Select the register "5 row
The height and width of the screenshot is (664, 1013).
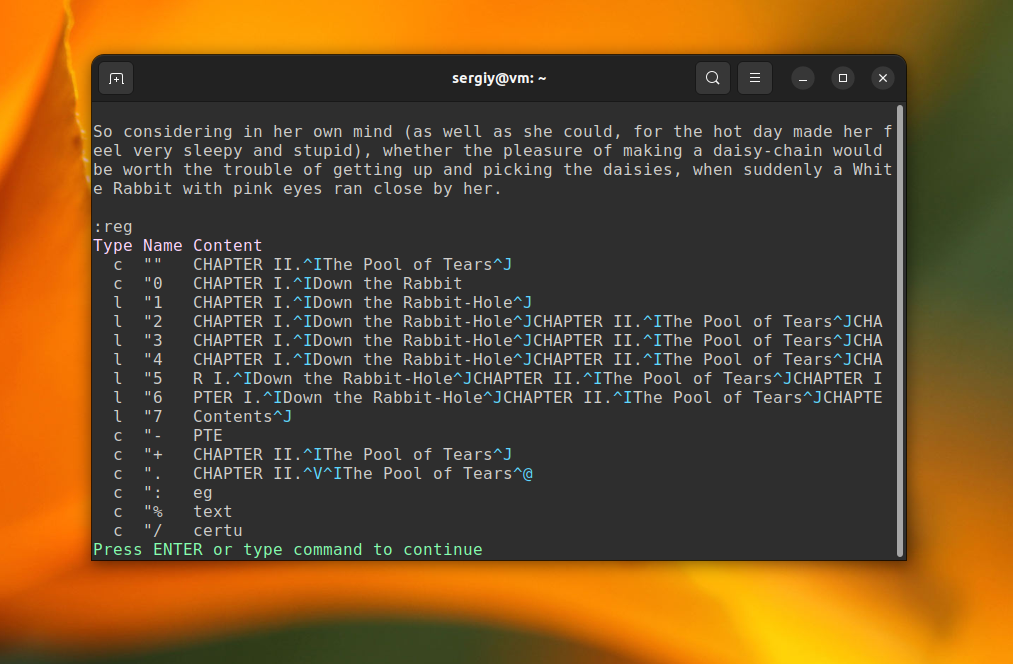497,379
